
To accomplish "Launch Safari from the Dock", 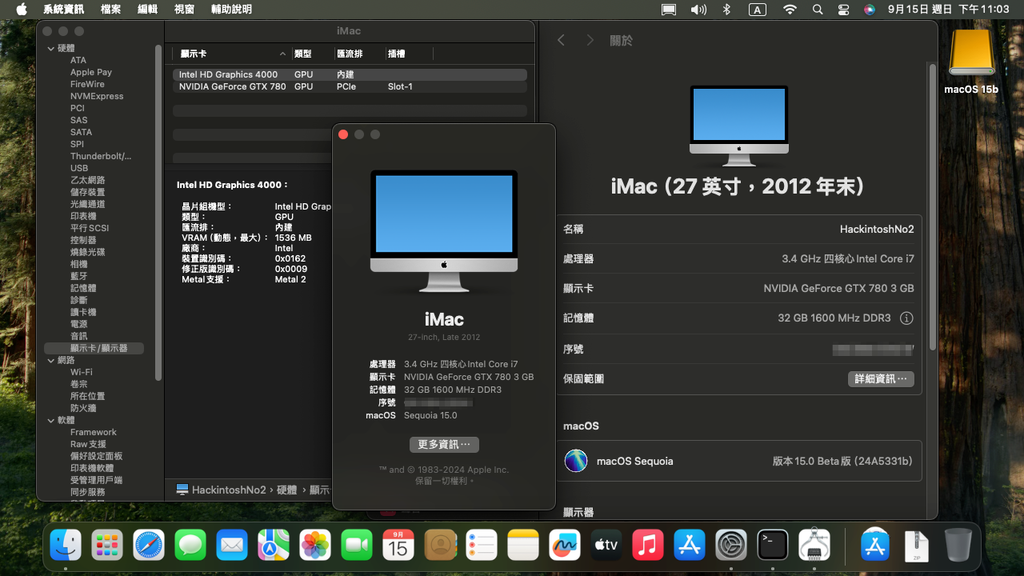I will coord(148,545).
